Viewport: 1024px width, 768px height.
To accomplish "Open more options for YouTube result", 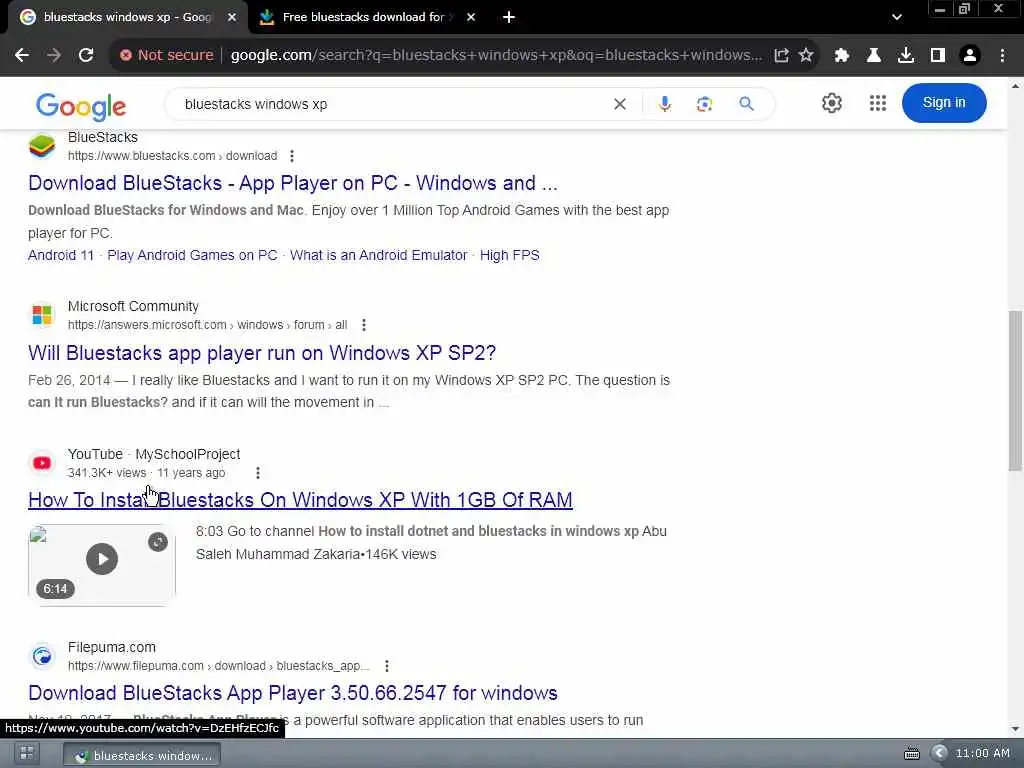I will click(x=258, y=473).
